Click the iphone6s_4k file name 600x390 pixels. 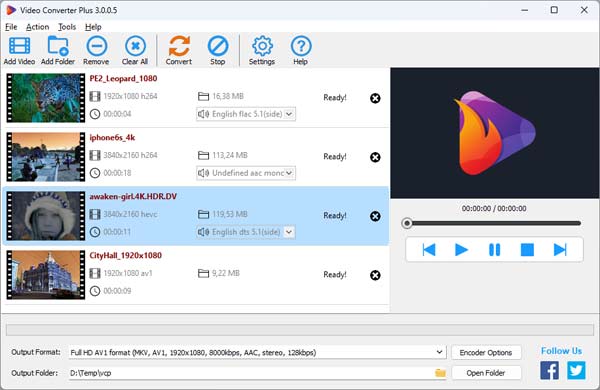pos(112,137)
